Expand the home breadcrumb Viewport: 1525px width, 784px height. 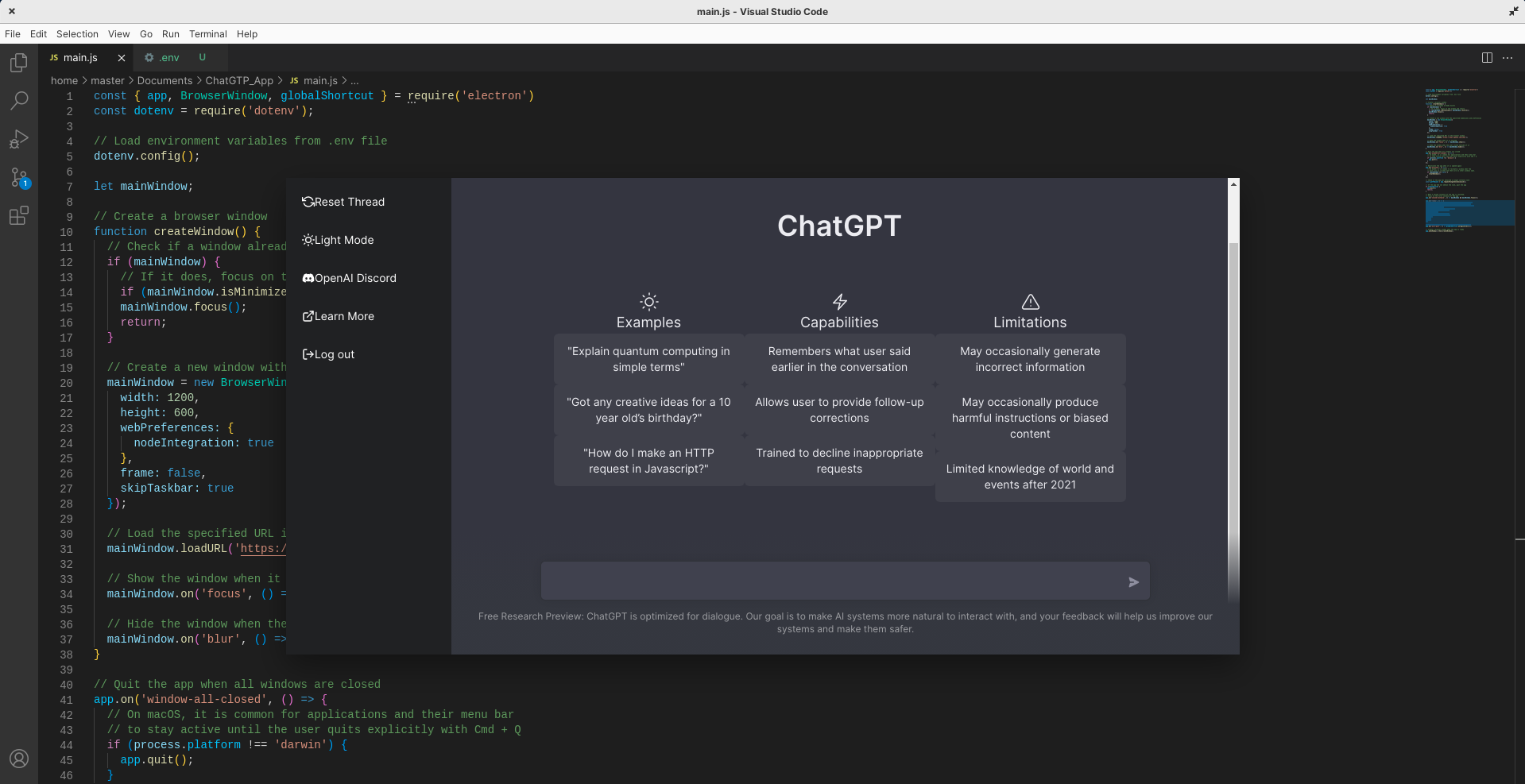tap(64, 80)
